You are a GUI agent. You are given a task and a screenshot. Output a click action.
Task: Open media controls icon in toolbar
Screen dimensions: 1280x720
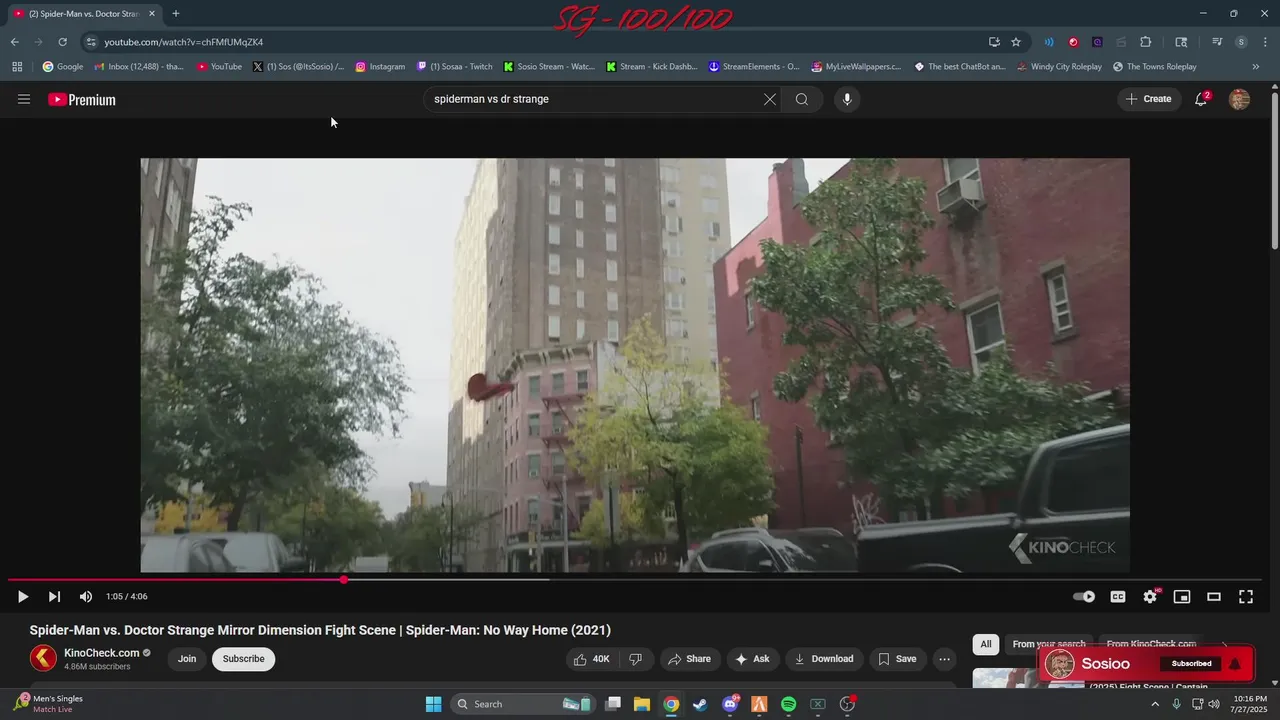point(1217,42)
